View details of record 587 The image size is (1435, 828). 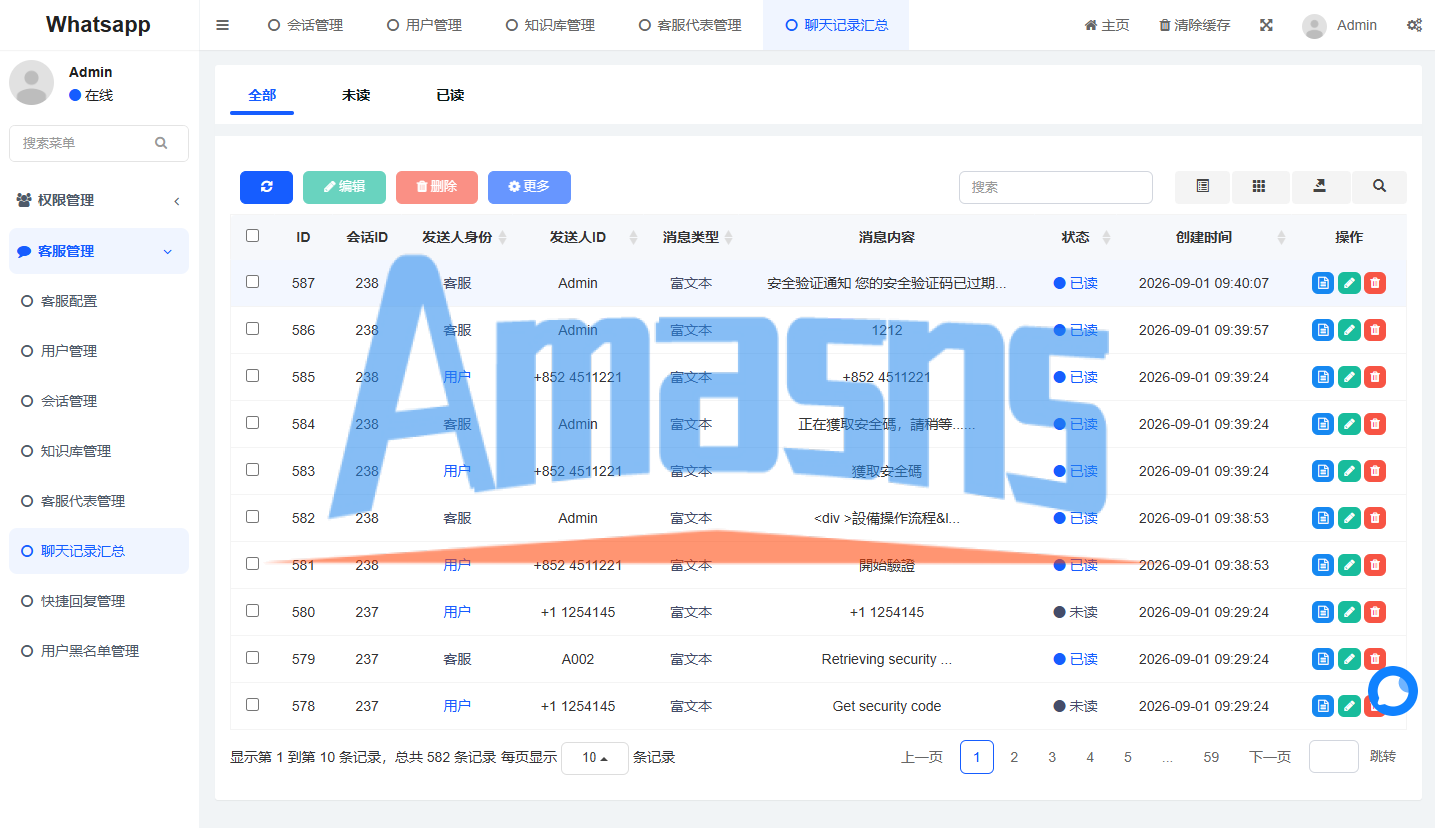[1323, 283]
